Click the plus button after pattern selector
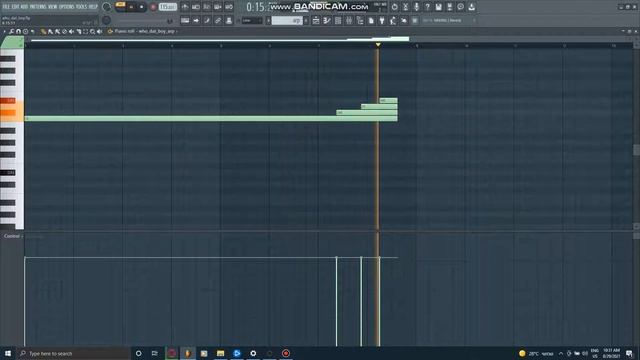Screen dimensions: 640x360 (306, 20)
